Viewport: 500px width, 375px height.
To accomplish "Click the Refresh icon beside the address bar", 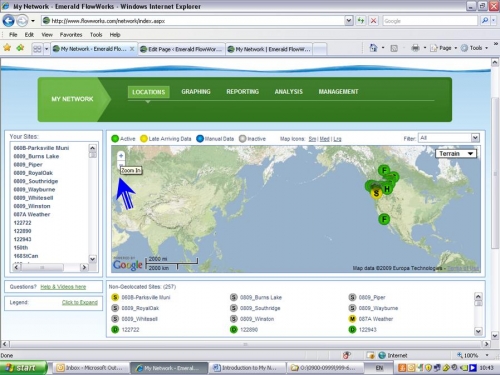I will [361, 21].
